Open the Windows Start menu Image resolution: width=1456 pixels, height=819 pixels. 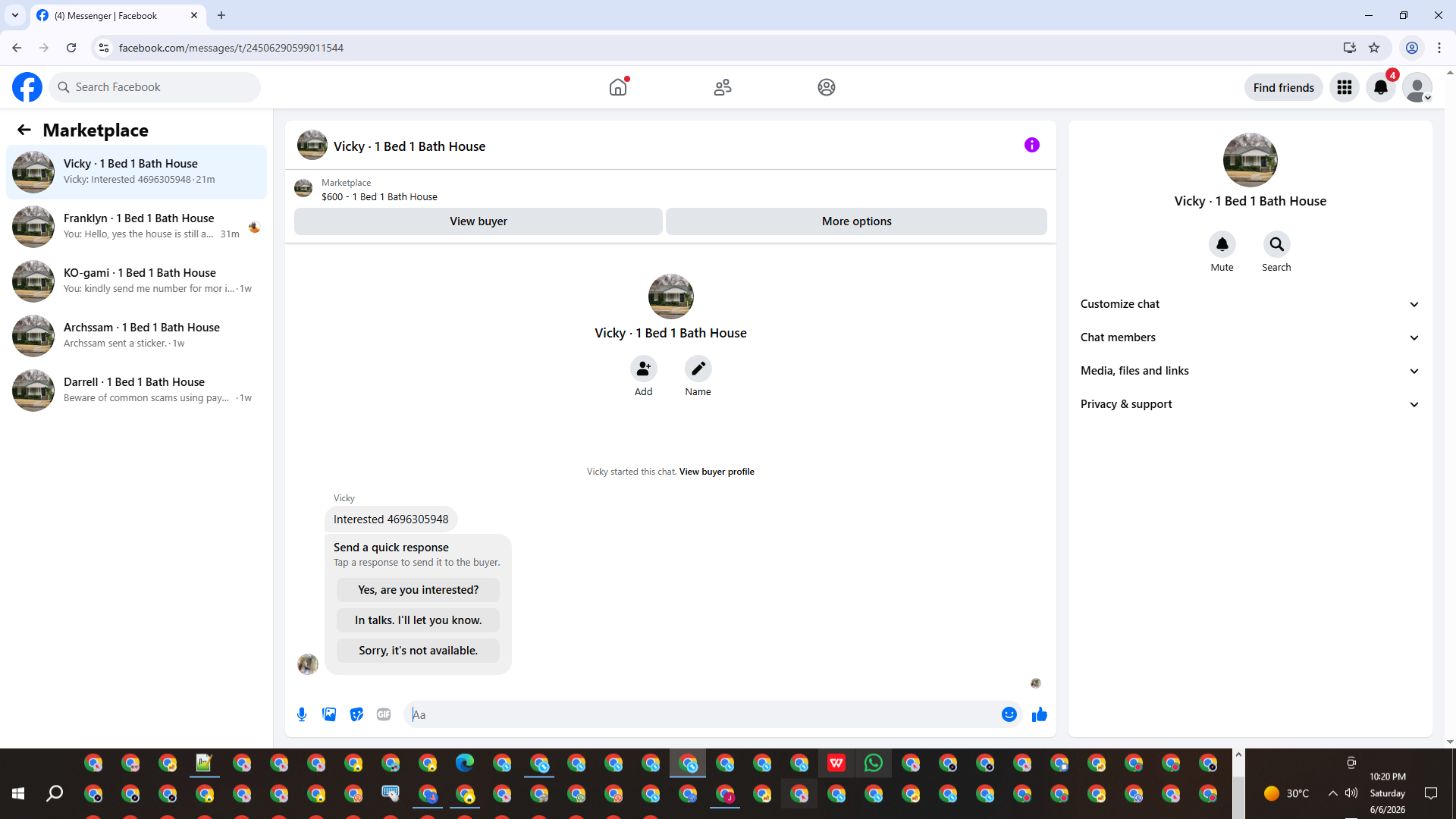(18, 793)
